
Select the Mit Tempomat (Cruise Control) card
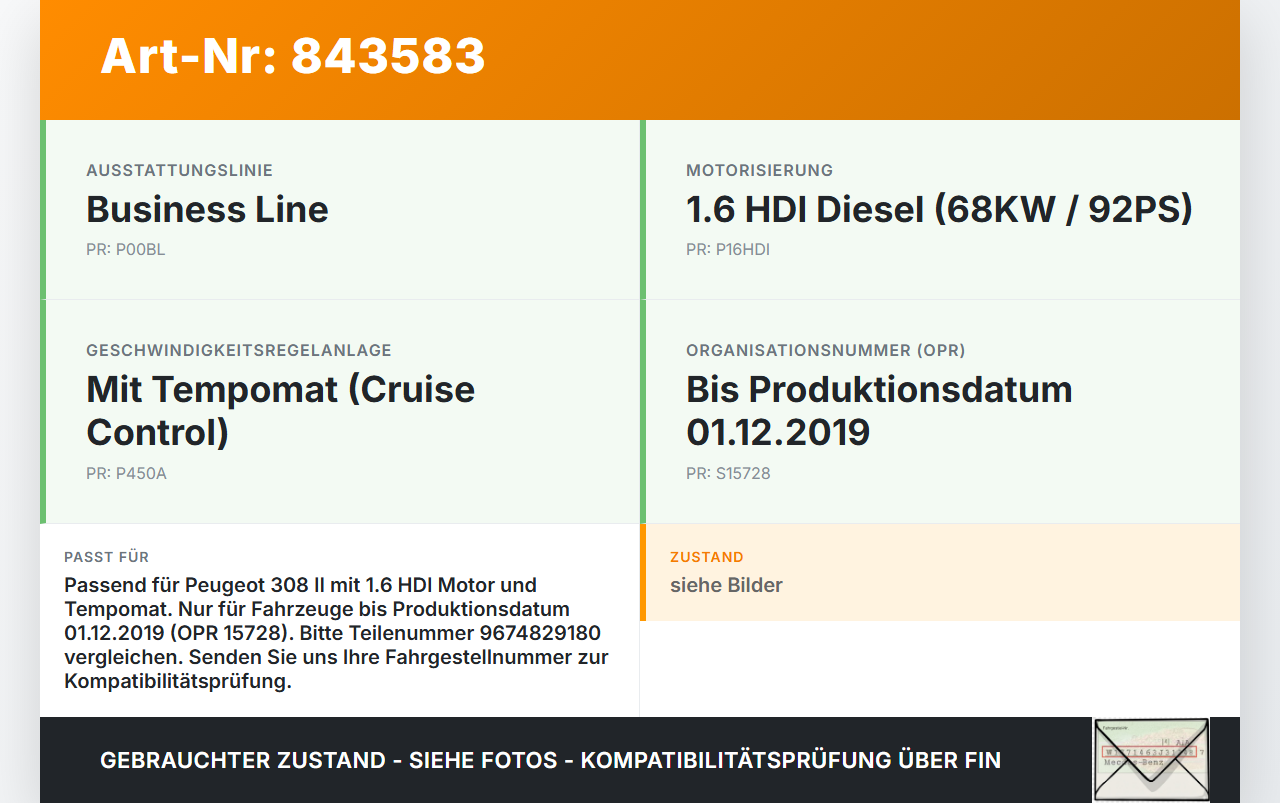pos(340,412)
